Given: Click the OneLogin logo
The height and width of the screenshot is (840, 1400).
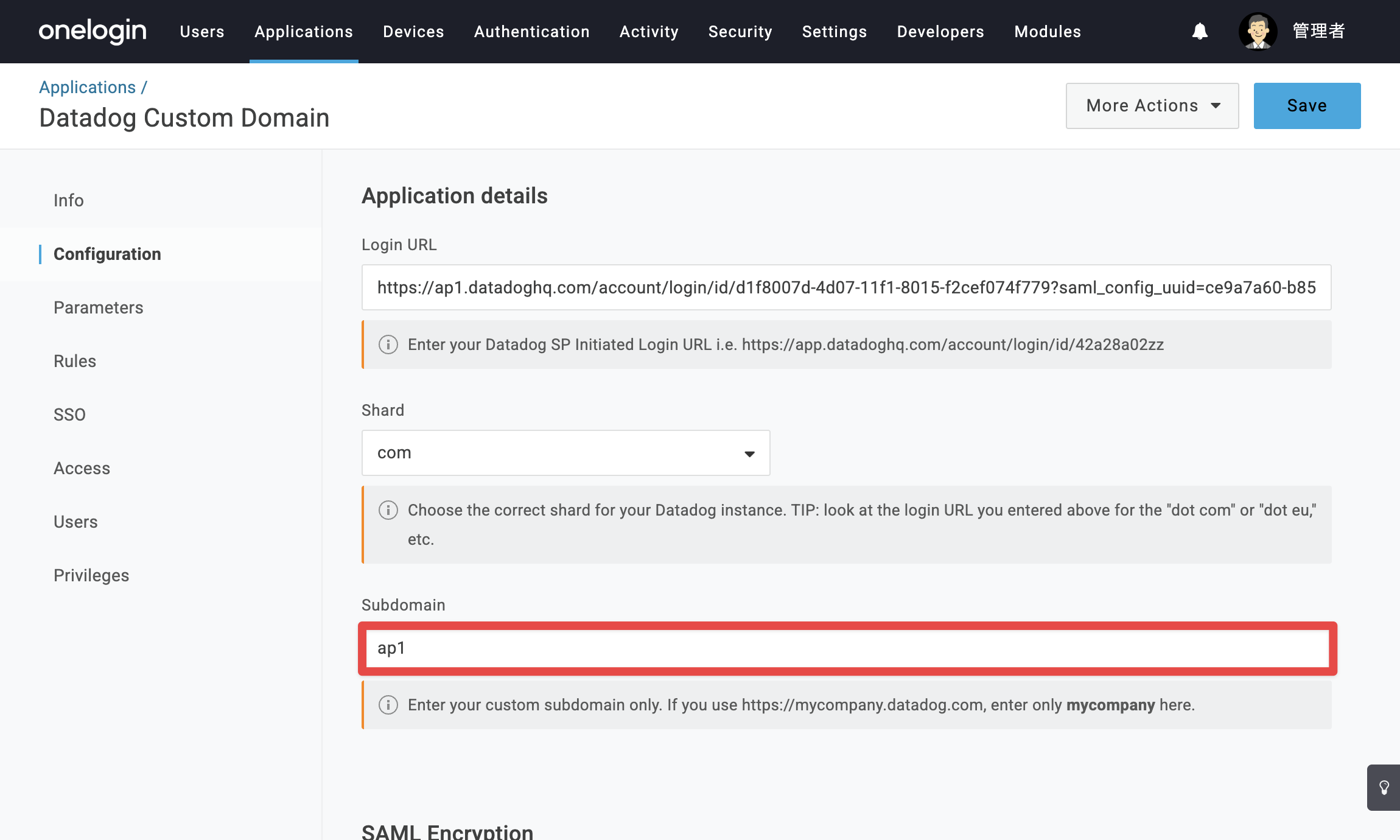Looking at the screenshot, I should click(93, 31).
